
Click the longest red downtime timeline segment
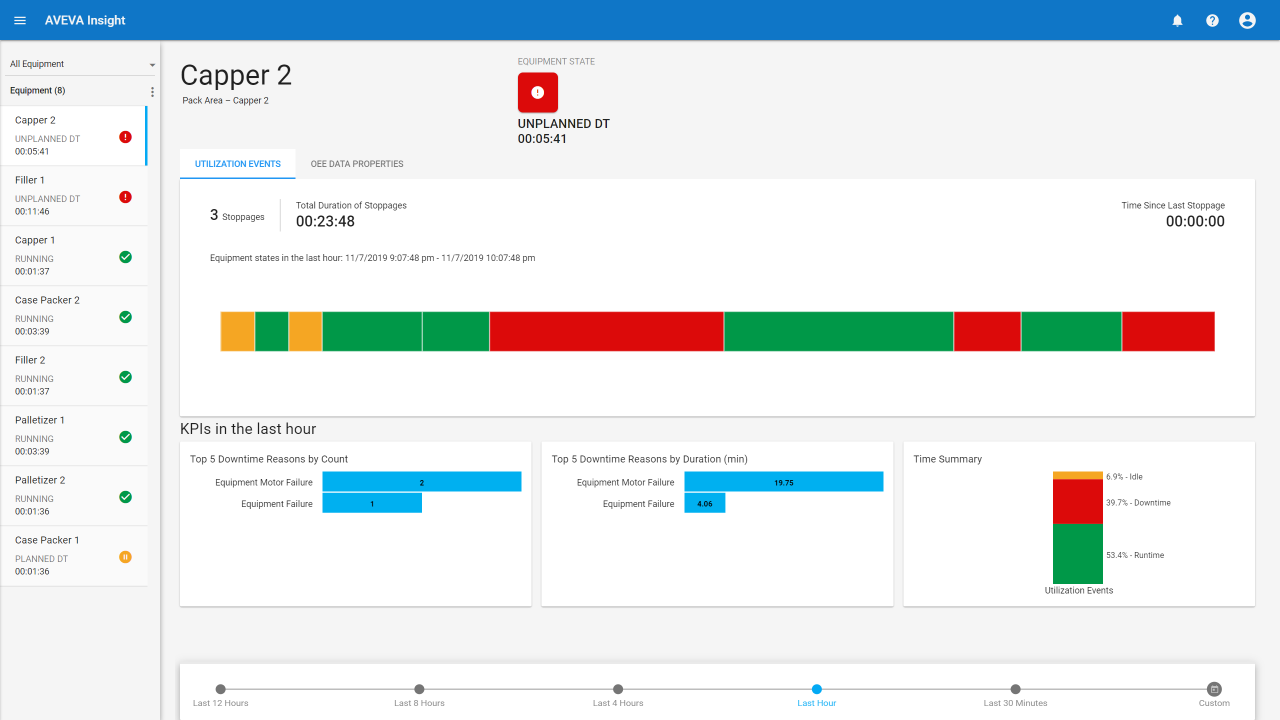[606, 331]
